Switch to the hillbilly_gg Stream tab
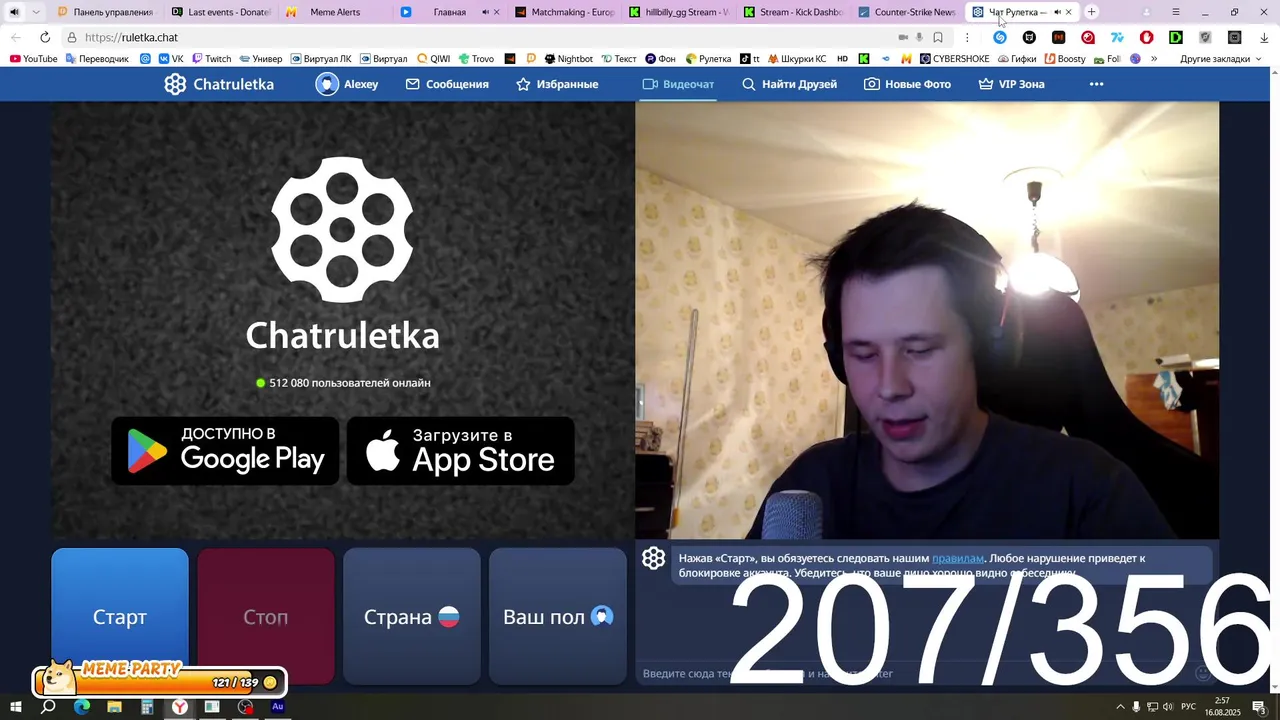Screen dimensions: 1280x720 pos(677,12)
